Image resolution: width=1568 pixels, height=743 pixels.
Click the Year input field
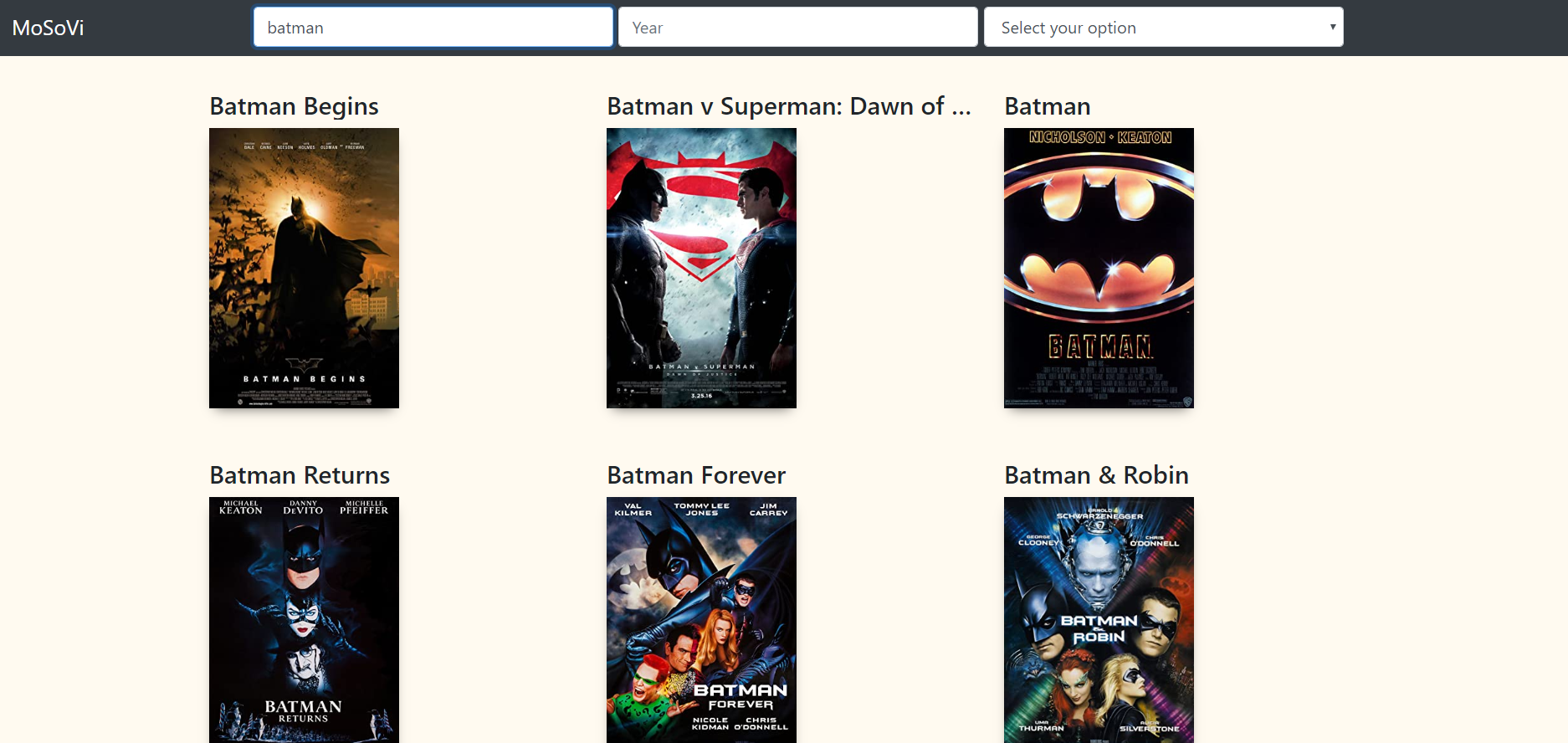[x=797, y=27]
